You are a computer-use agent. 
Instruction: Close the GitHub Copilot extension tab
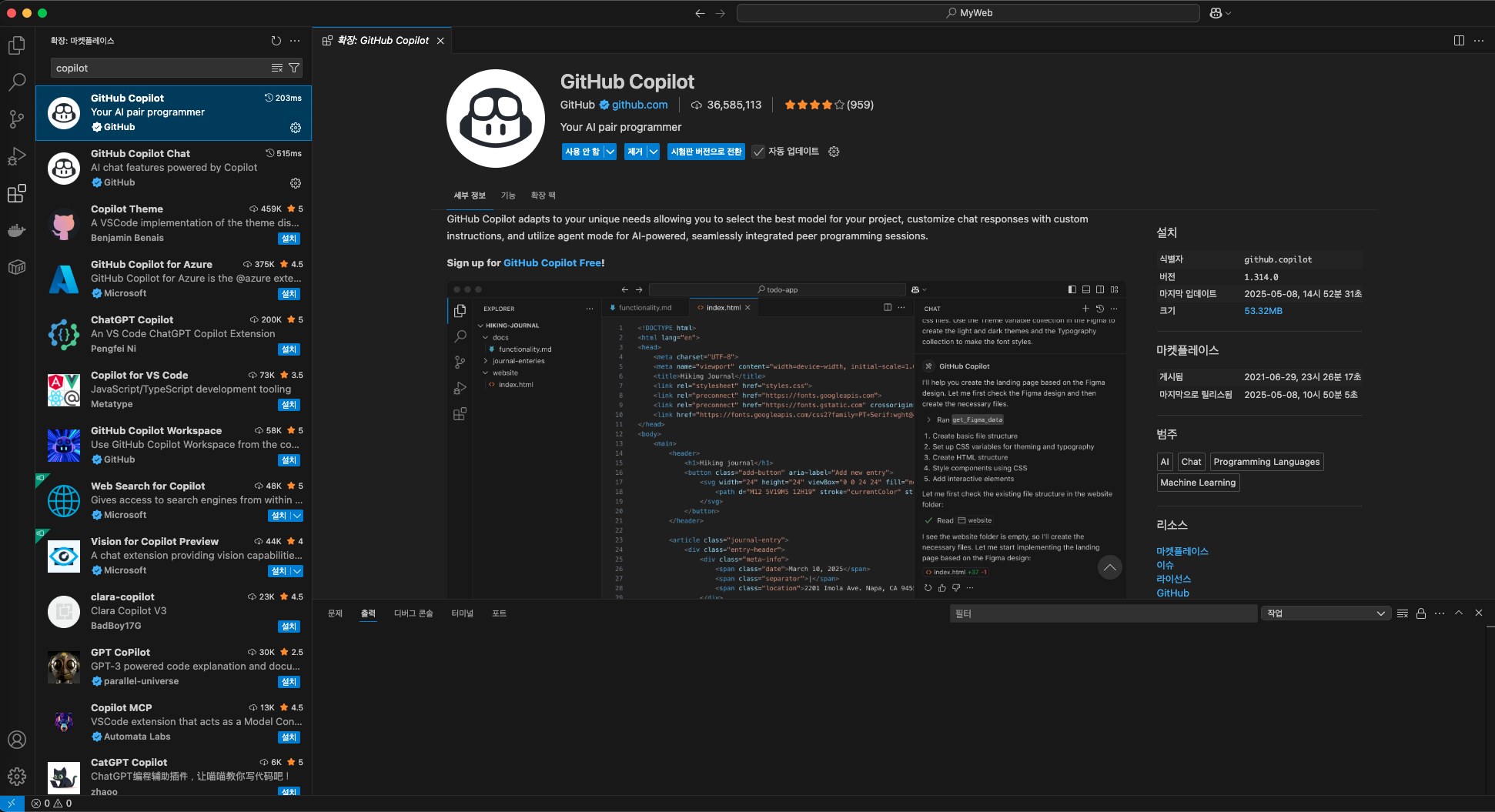(440, 41)
